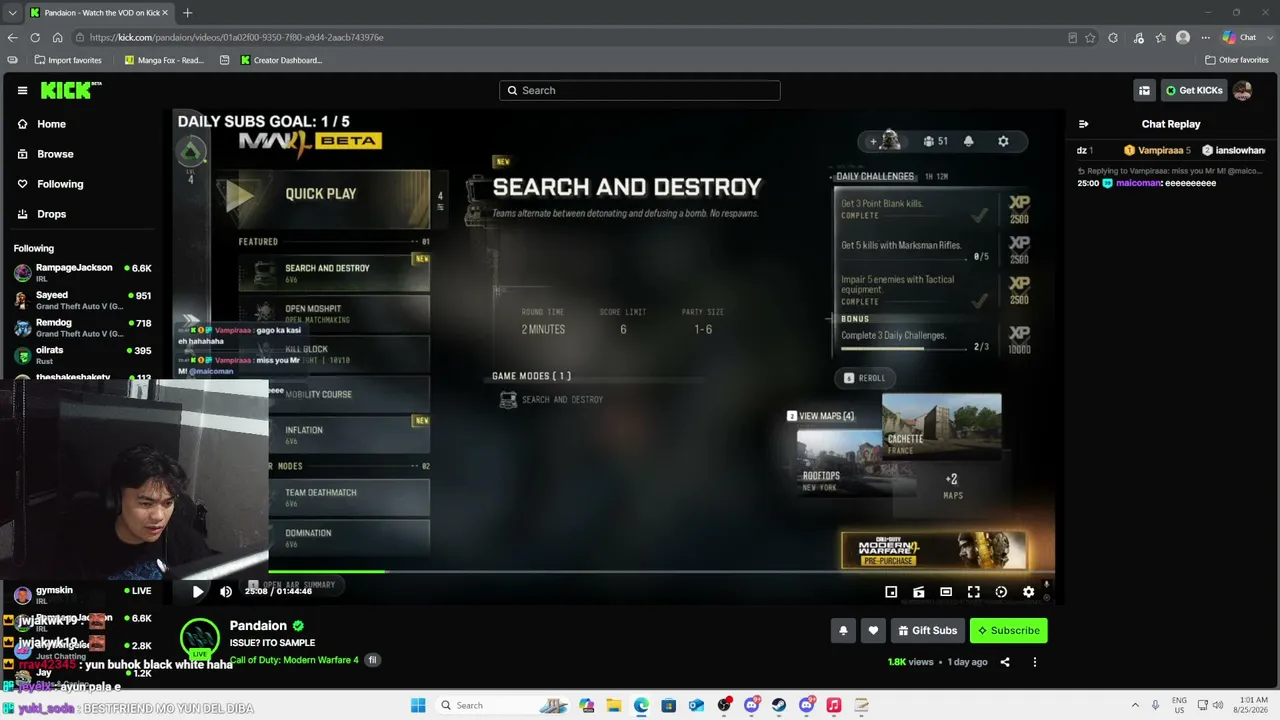Open Sayeed's channel
Screen dimensions: 1280x720
tap(82, 300)
